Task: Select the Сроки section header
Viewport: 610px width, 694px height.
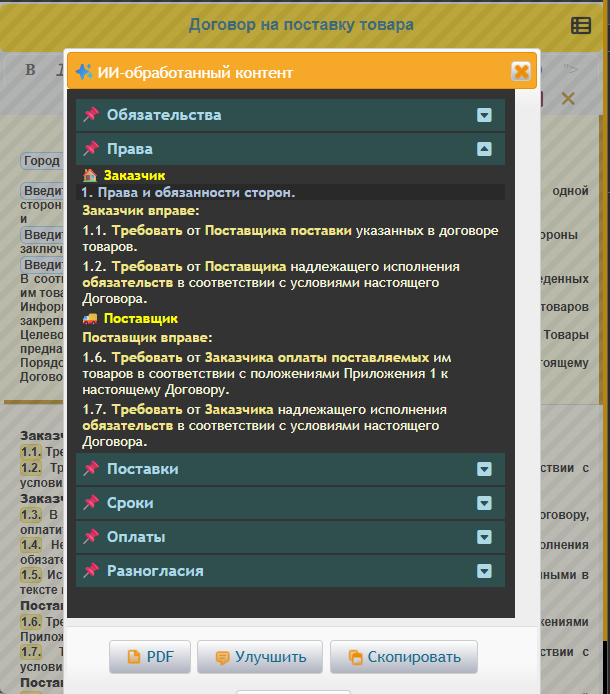Action: click(x=290, y=503)
